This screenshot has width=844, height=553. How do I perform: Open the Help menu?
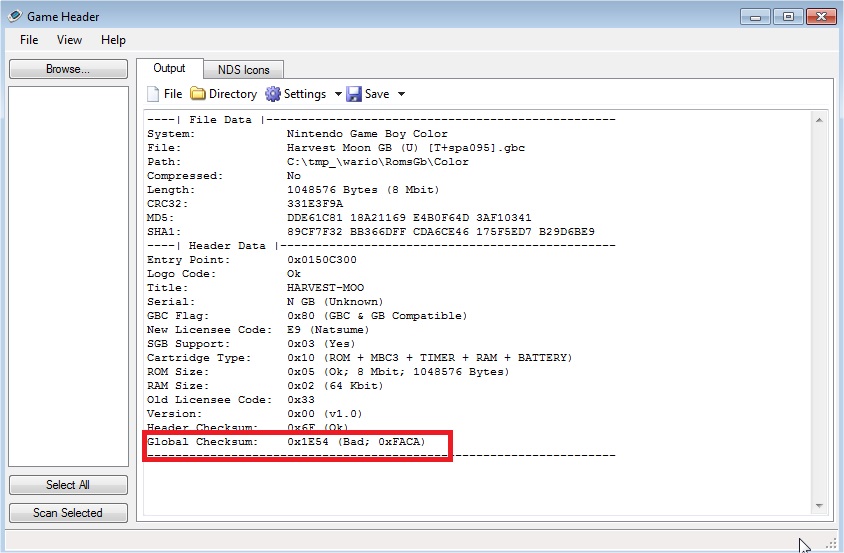pos(113,40)
